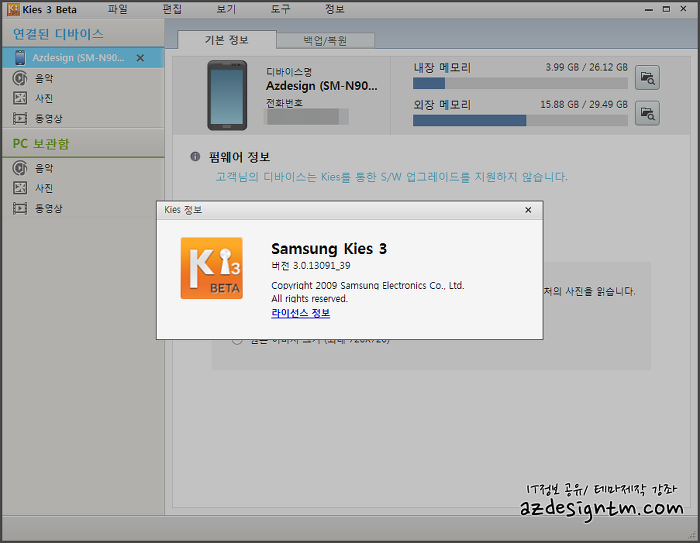
Task: Click the firmware upgrade unsupported notice text
Action: click(x=392, y=177)
